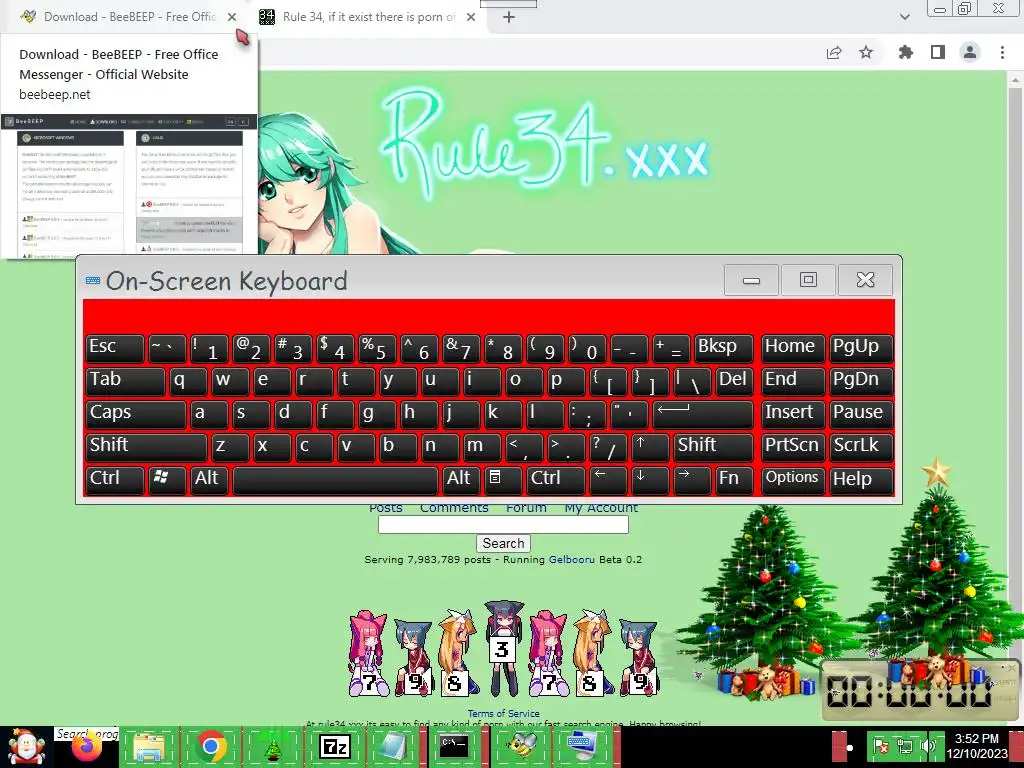Toggle the Fn key on keyboard

point(733,479)
